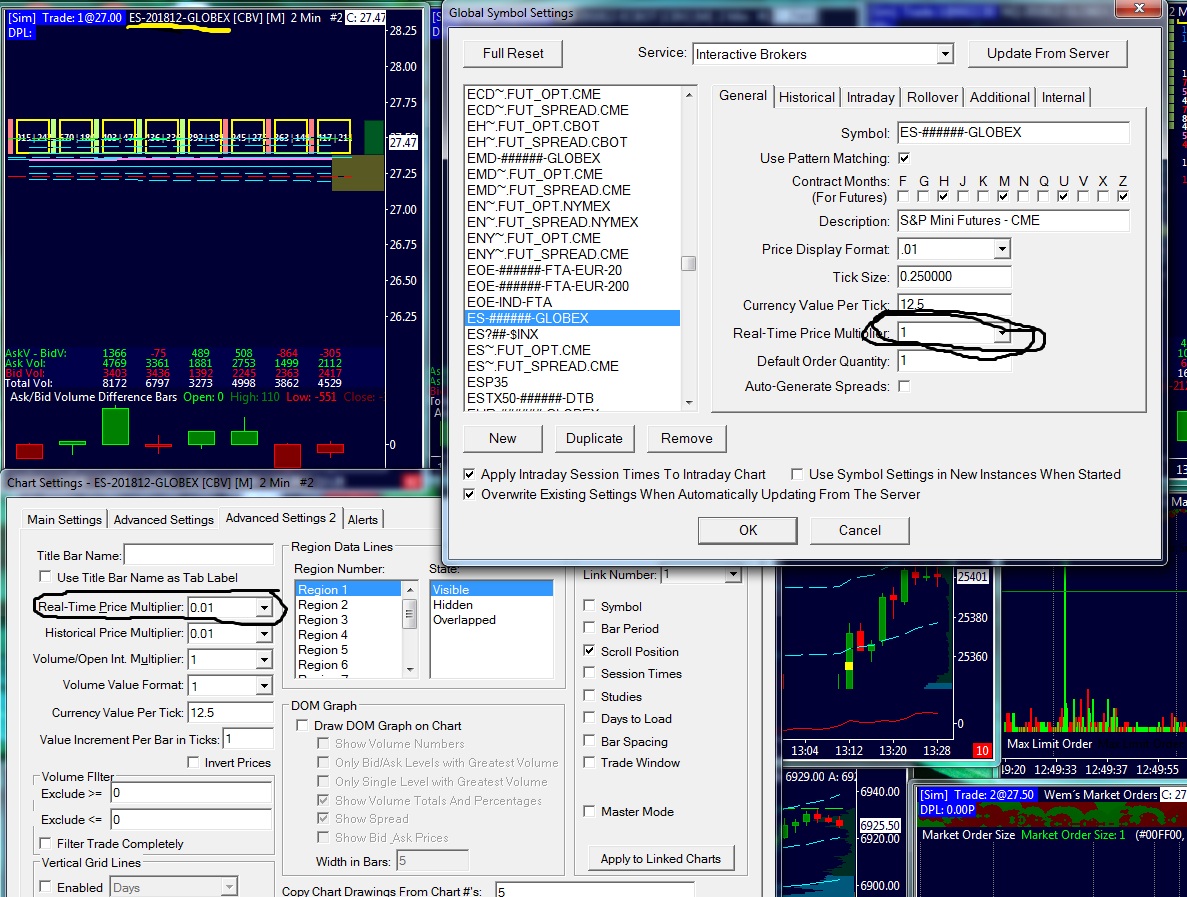
Task: Expand the Price Display Format dropdown
Action: (1001, 249)
